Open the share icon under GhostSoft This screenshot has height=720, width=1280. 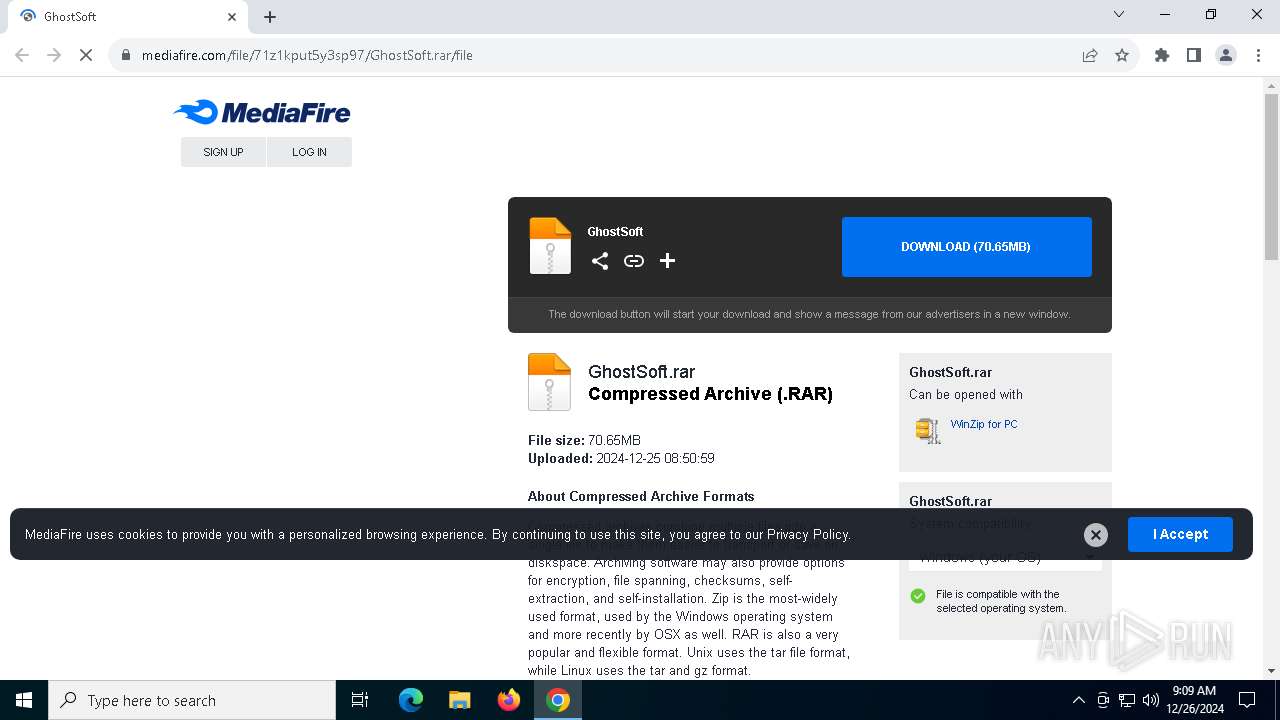coord(600,261)
